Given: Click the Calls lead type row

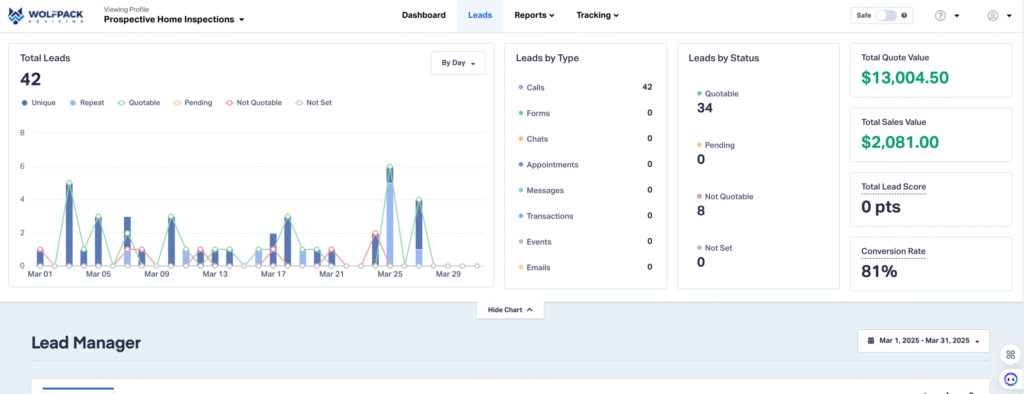Looking at the screenshot, I should pos(584,87).
